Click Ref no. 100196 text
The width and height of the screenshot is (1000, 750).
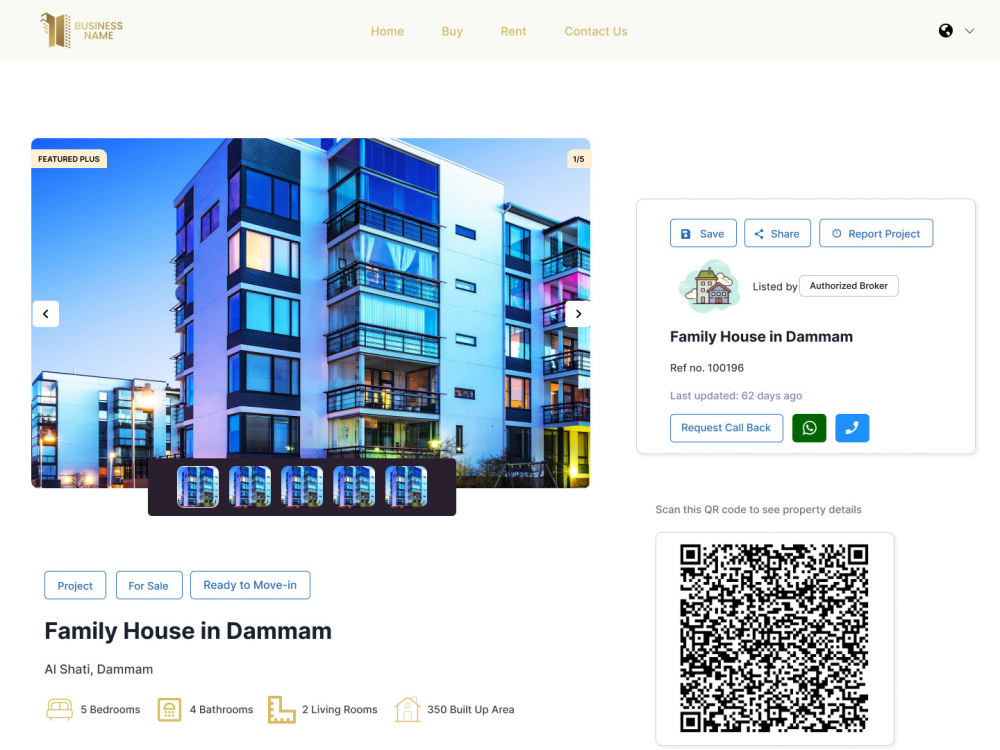[707, 368]
